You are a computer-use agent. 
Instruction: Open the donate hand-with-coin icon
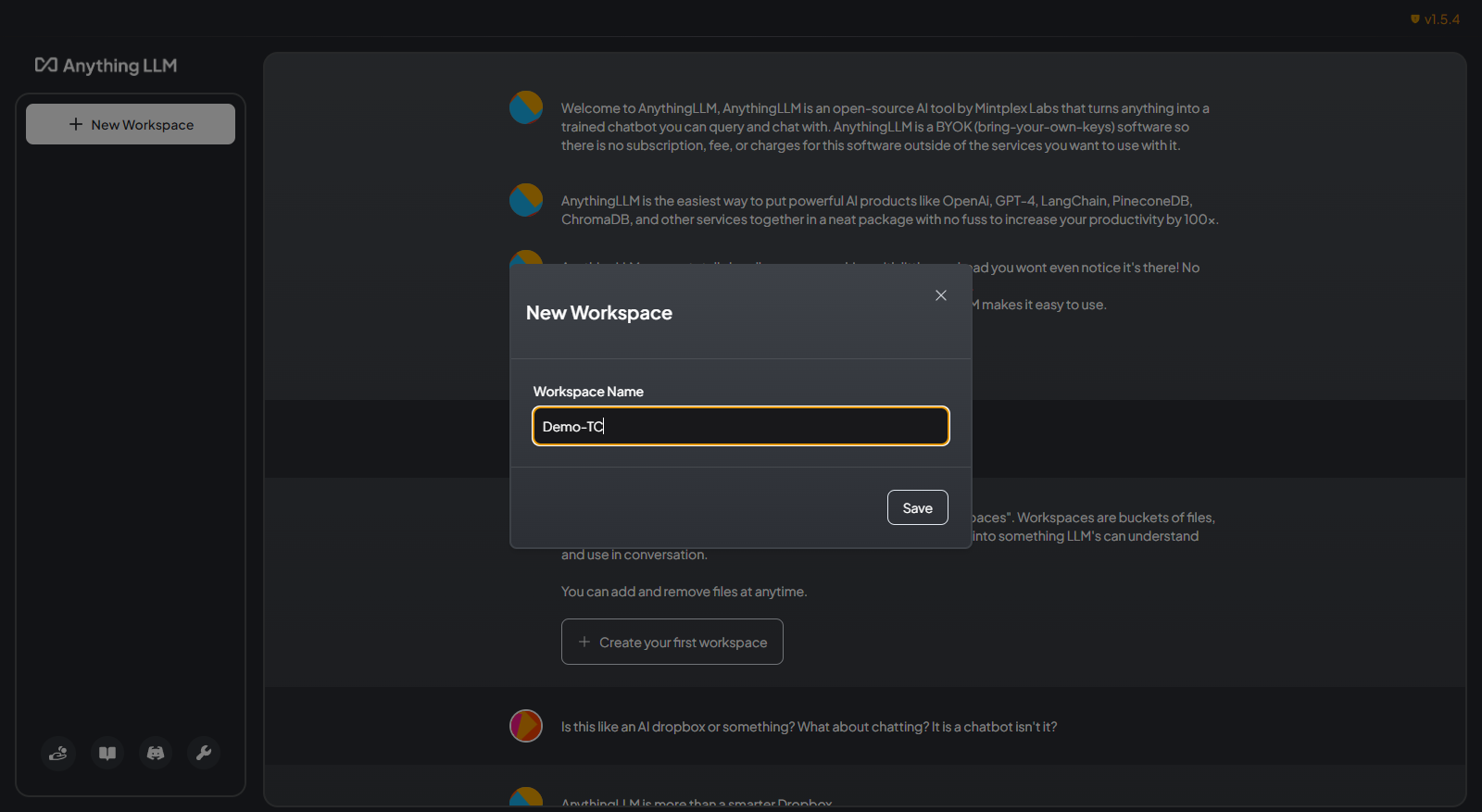(x=58, y=753)
